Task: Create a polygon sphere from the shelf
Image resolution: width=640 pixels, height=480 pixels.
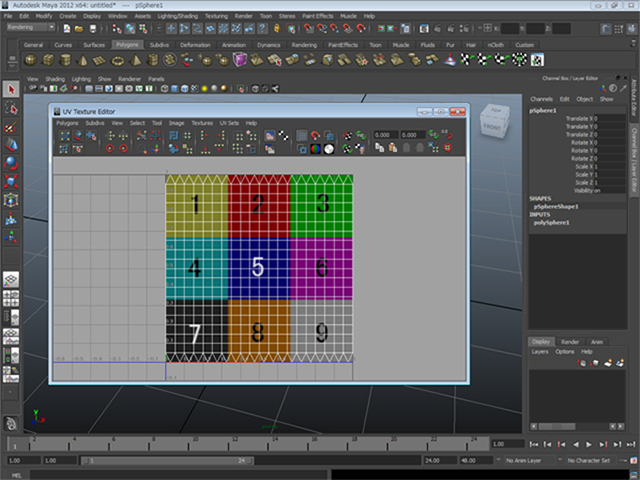Action: (x=31, y=60)
